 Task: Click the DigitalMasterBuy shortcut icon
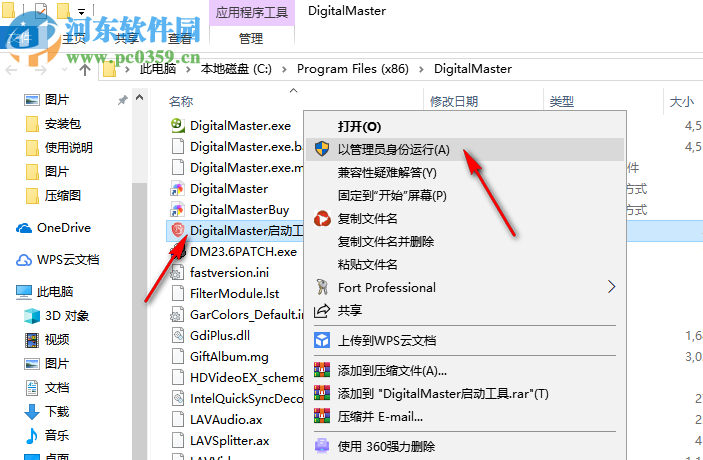point(178,210)
